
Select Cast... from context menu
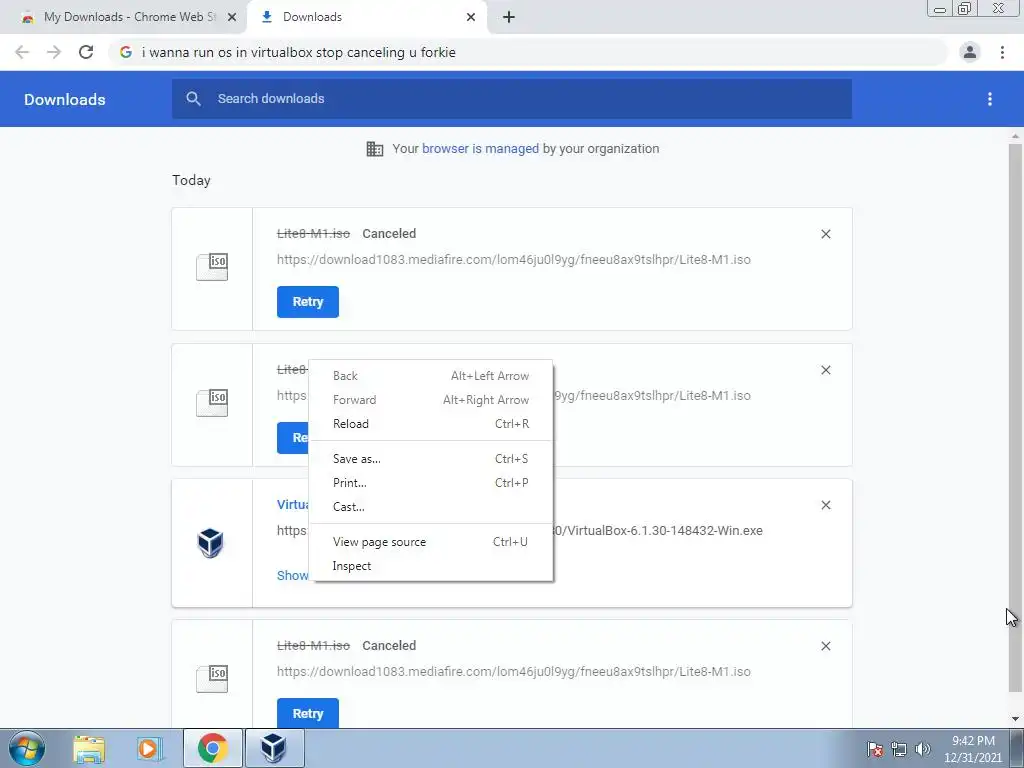431,507
